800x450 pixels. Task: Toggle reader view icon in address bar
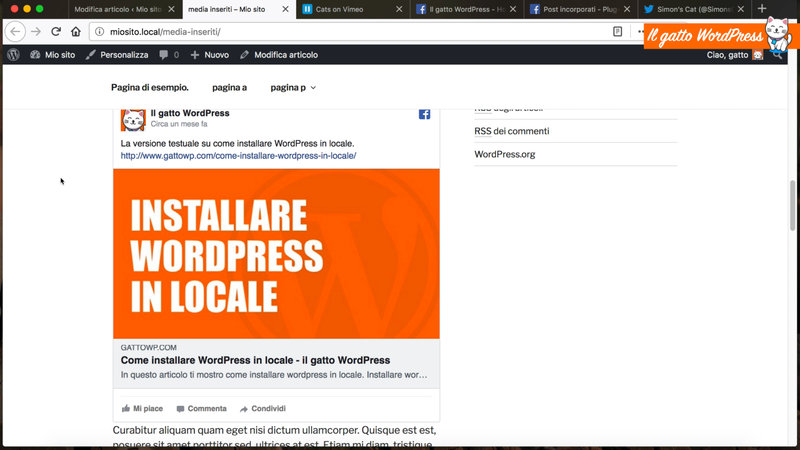[617, 32]
